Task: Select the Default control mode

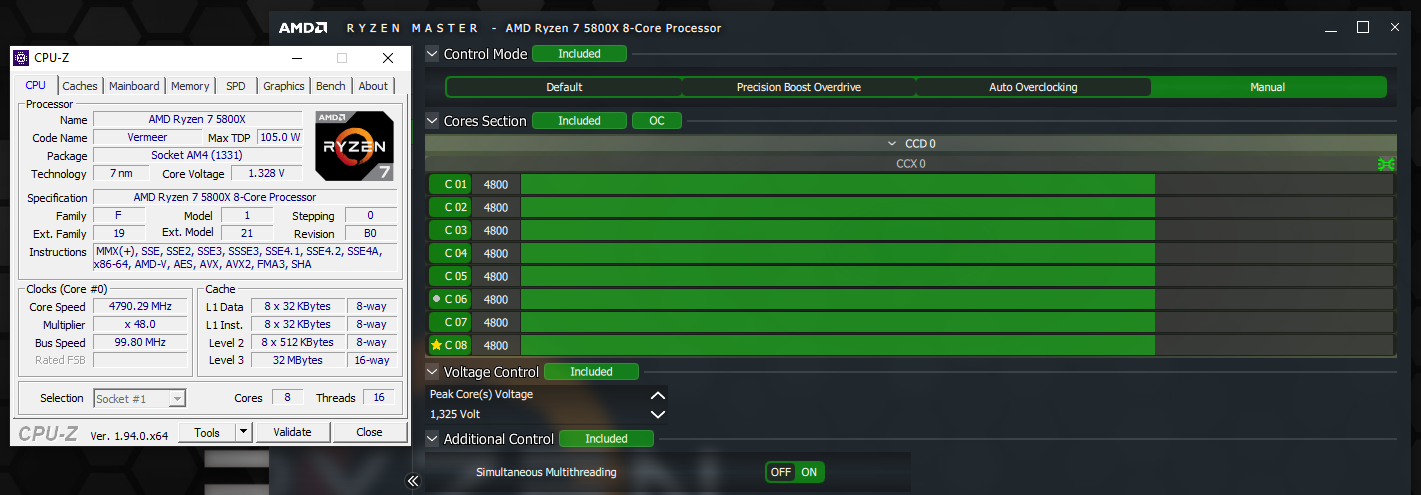Action: pos(564,87)
